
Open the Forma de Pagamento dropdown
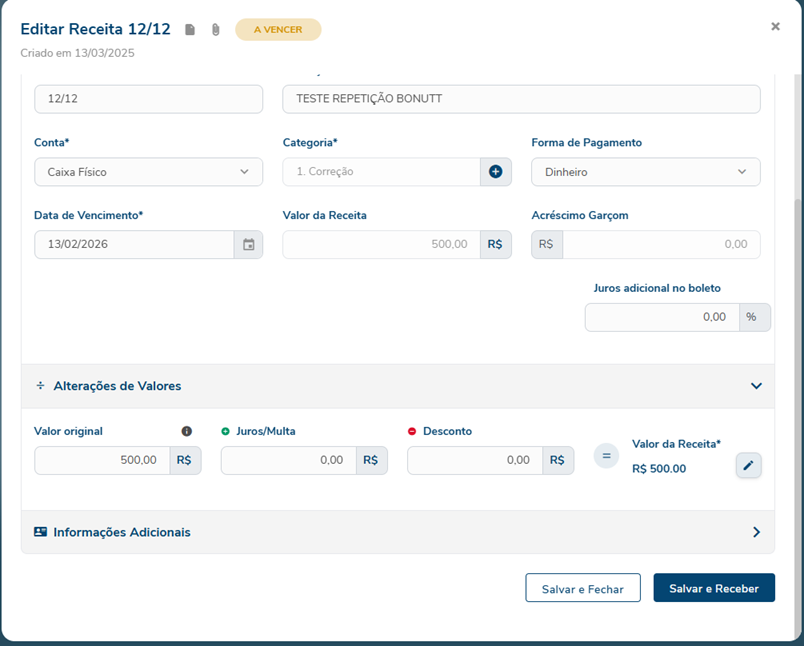click(645, 172)
